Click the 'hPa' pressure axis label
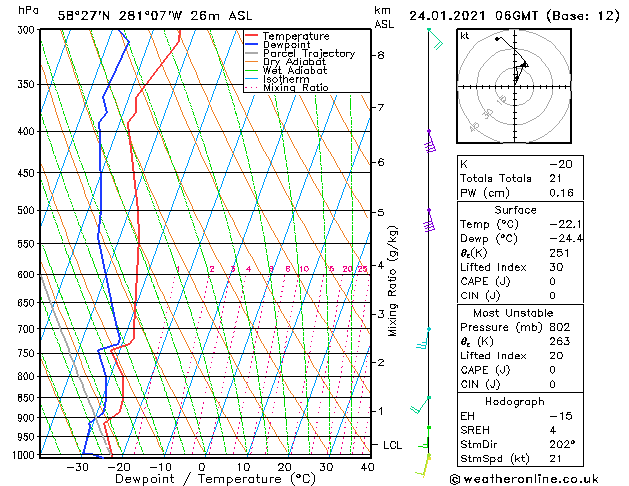 point(28,10)
